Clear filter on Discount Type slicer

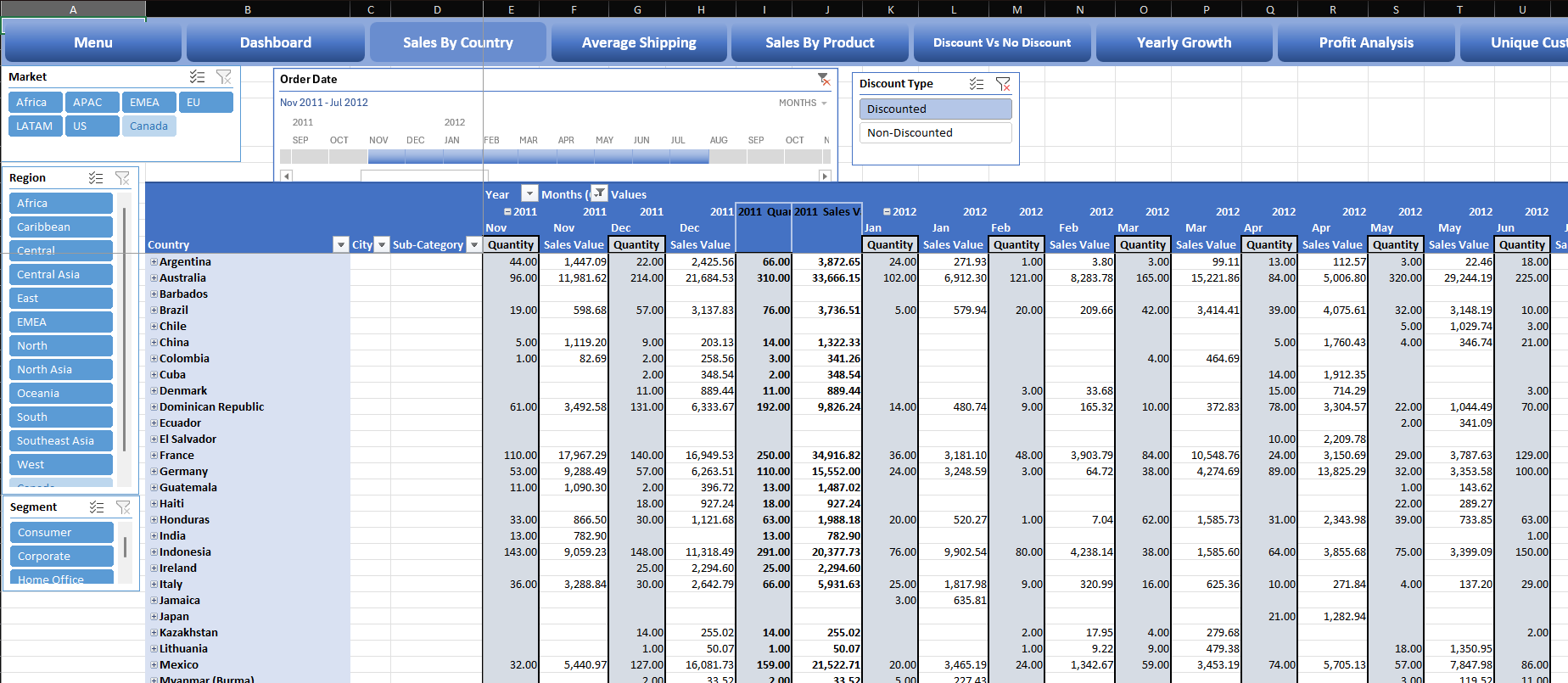pyautogui.click(x=1004, y=84)
